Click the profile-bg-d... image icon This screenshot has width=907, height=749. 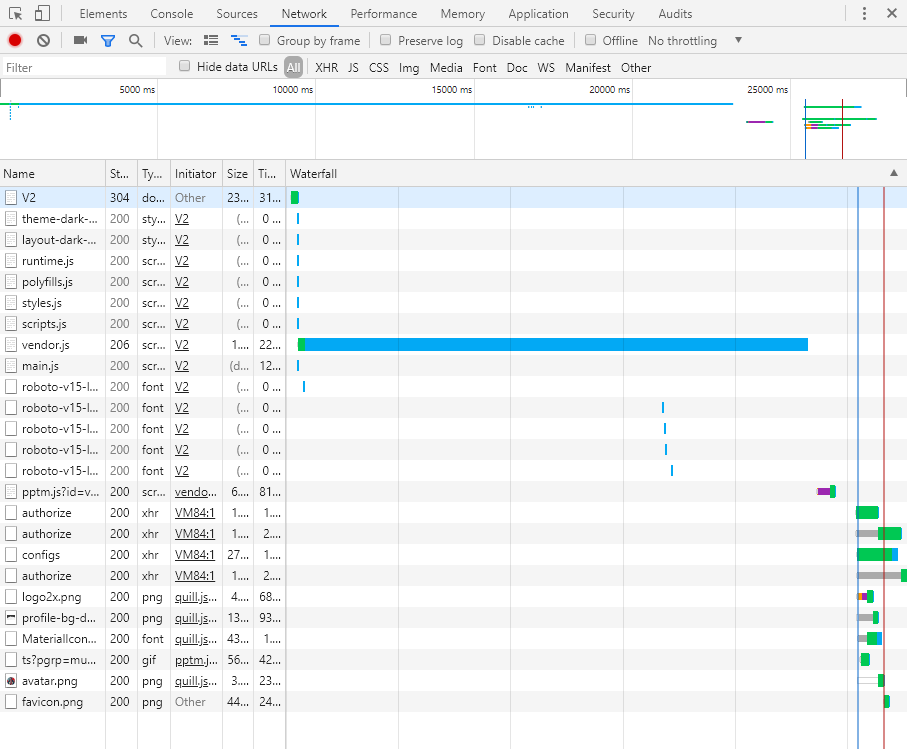coord(11,618)
